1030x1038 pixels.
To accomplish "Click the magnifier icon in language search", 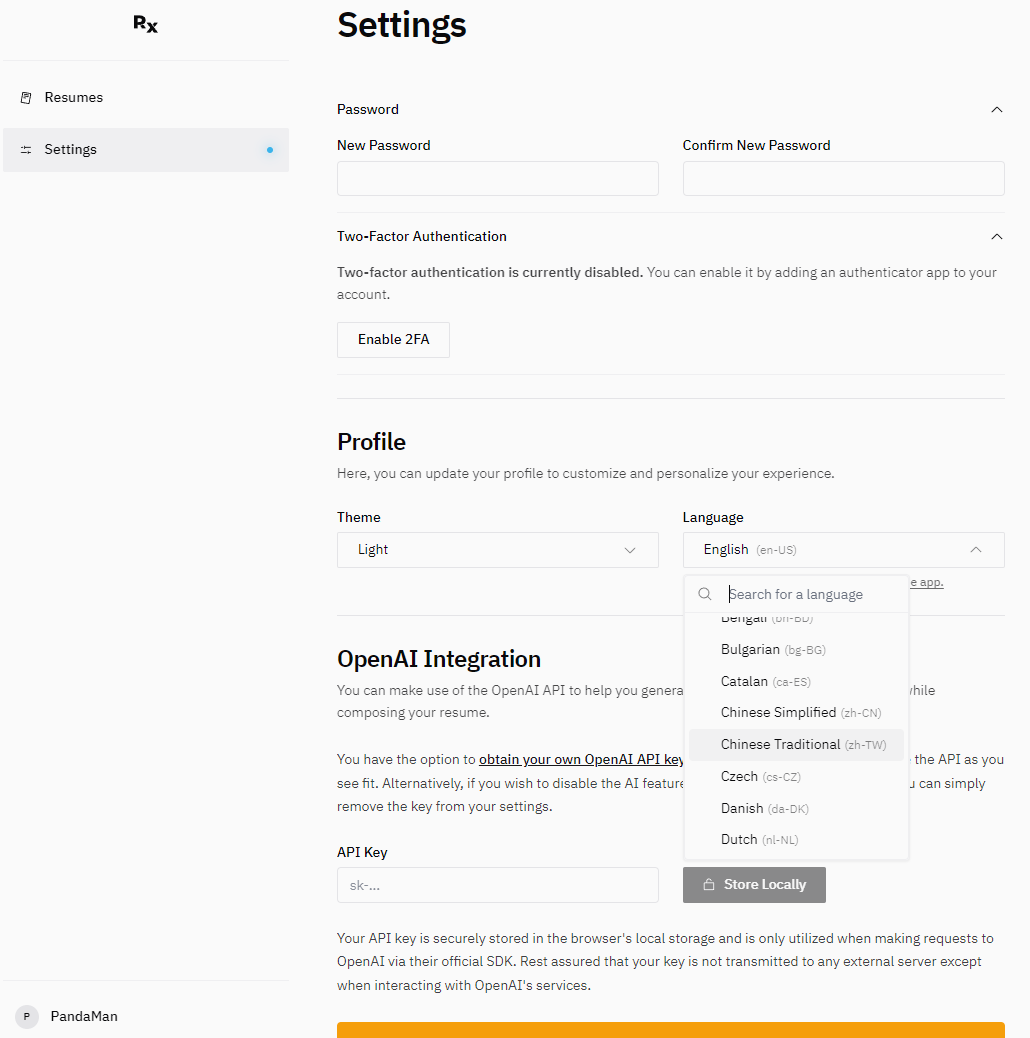I will 705,594.
